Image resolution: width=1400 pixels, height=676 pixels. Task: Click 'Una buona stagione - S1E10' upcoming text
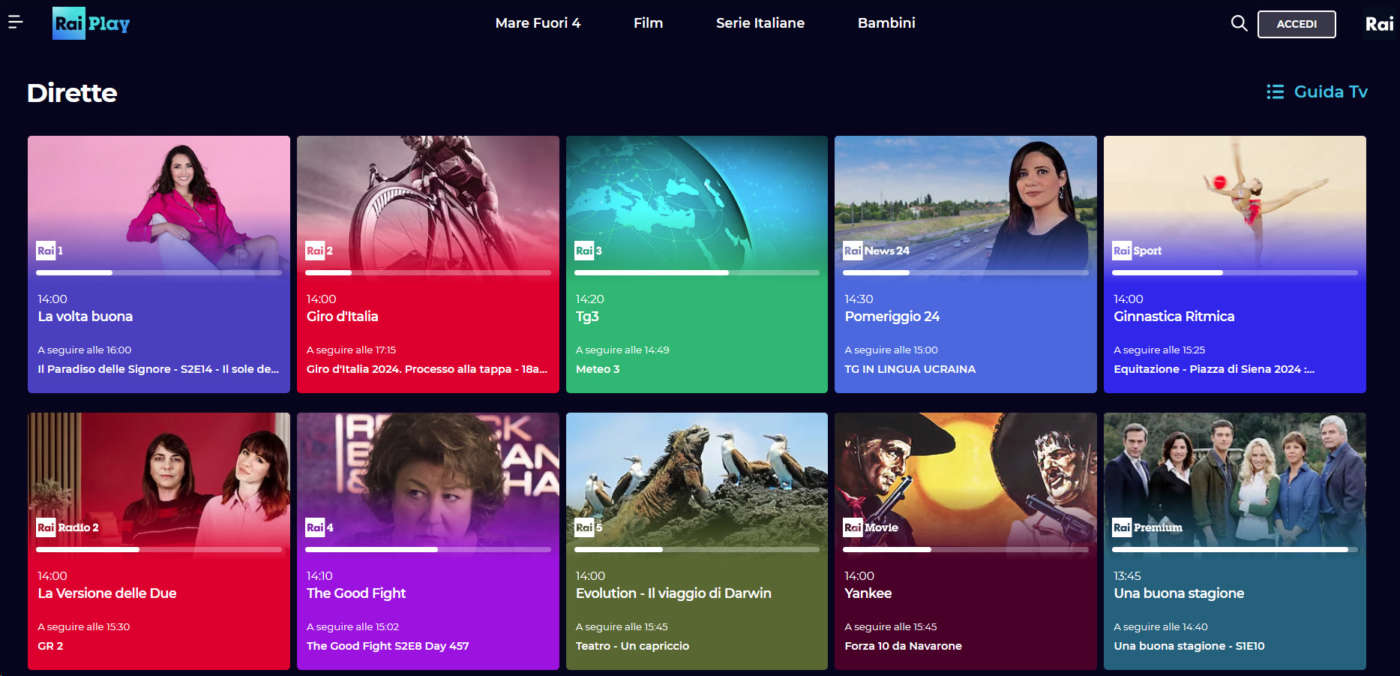pos(1189,646)
